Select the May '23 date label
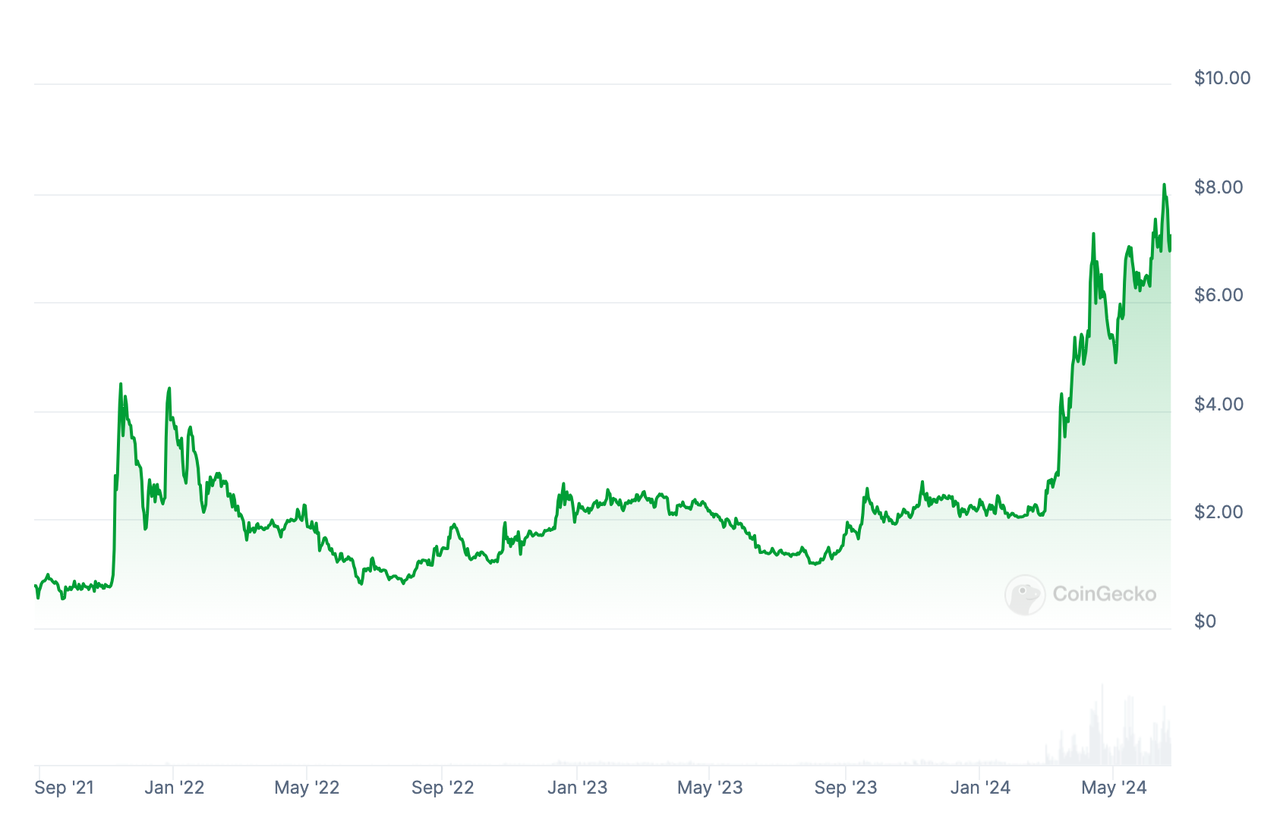Screen dimensions: 1280x821 (x=710, y=787)
